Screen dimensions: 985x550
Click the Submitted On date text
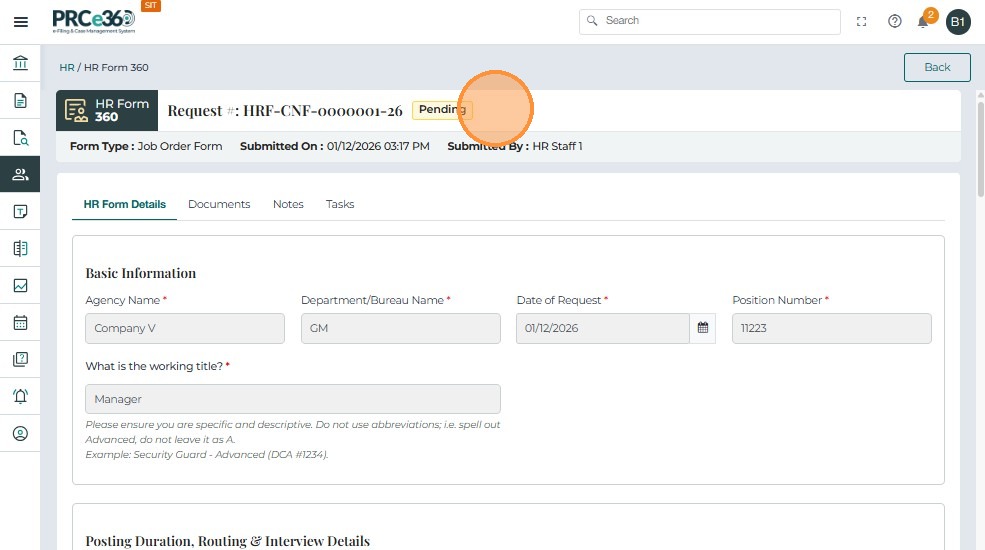(335, 146)
